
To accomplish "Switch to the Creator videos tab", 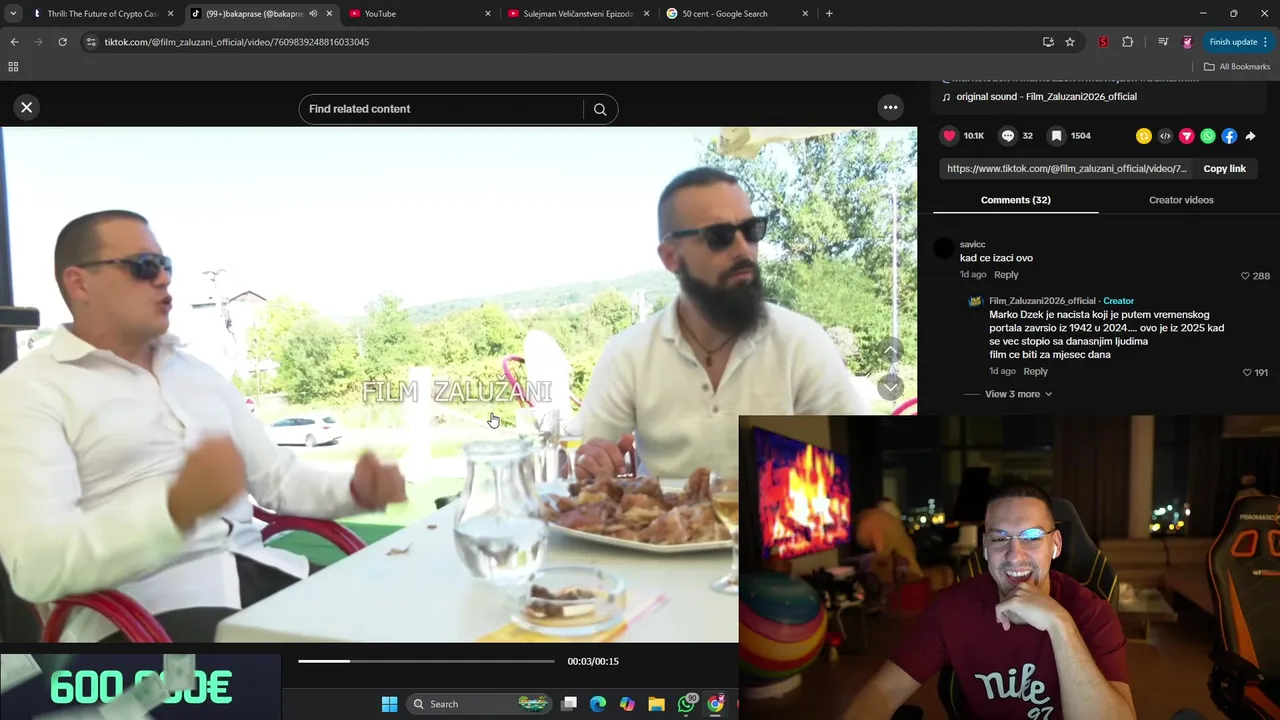I will pyautogui.click(x=1181, y=200).
